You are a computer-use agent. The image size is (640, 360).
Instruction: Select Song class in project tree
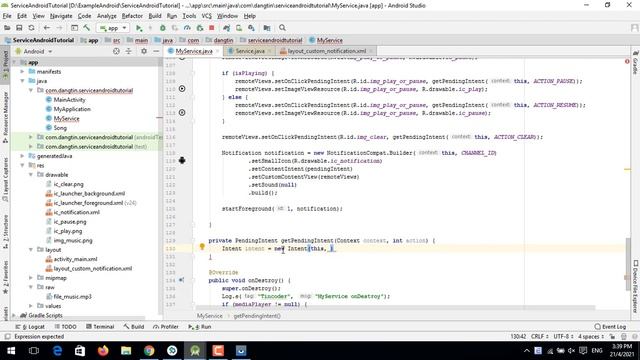point(60,128)
